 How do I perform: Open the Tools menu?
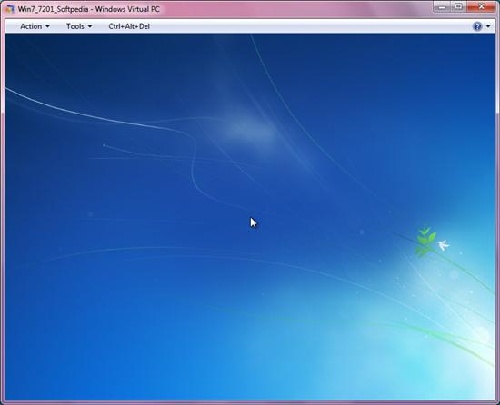tap(79, 26)
